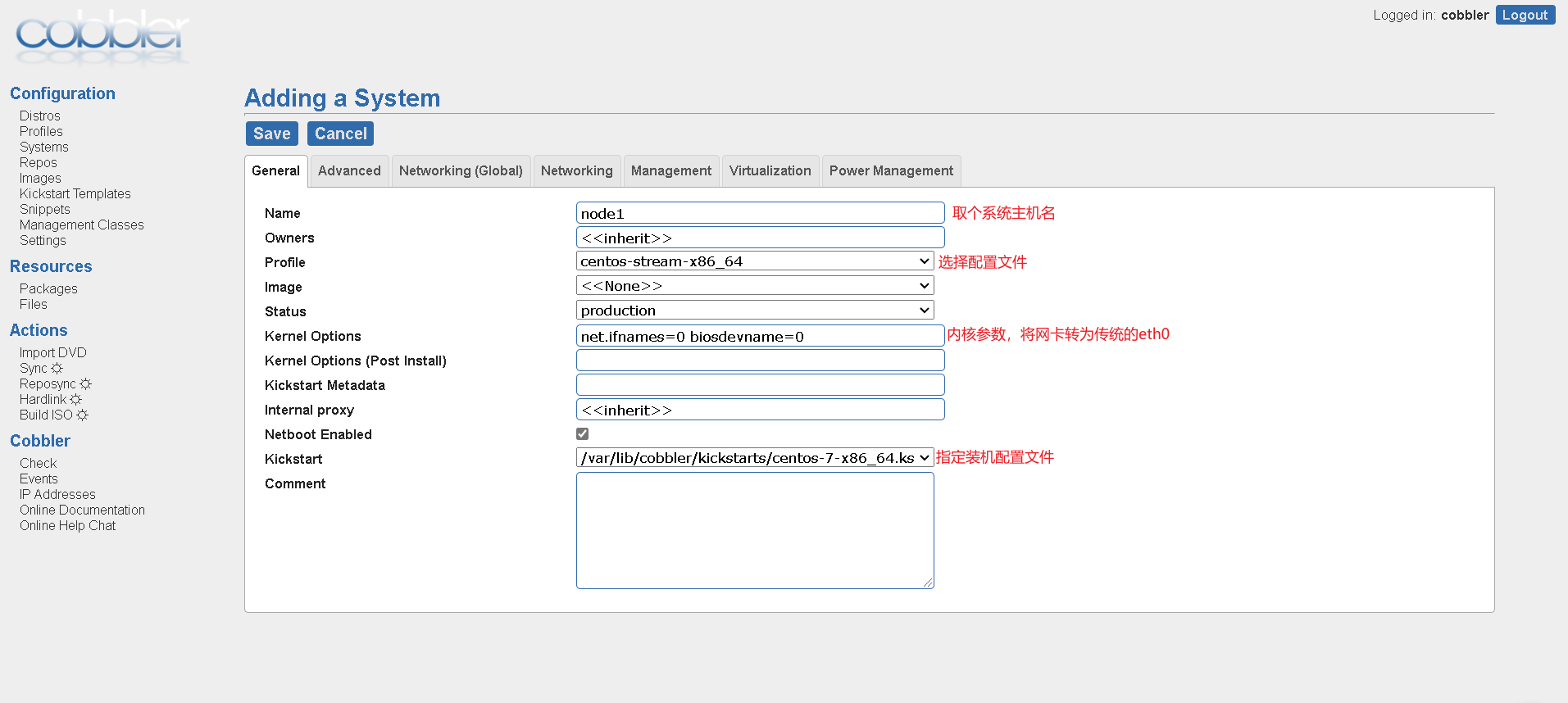The height and width of the screenshot is (703, 1568).
Task: Click the Build ISO action
Action: 46,415
